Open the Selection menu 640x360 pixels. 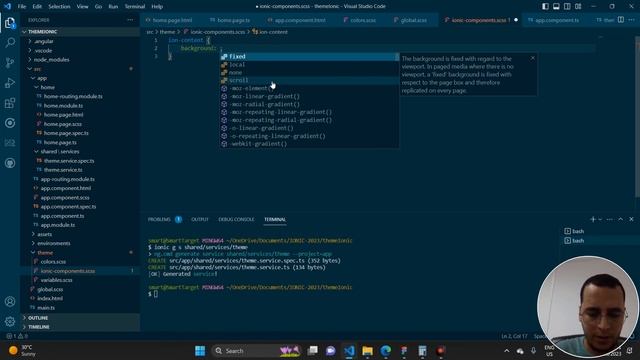pyautogui.click(x=59, y=7)
